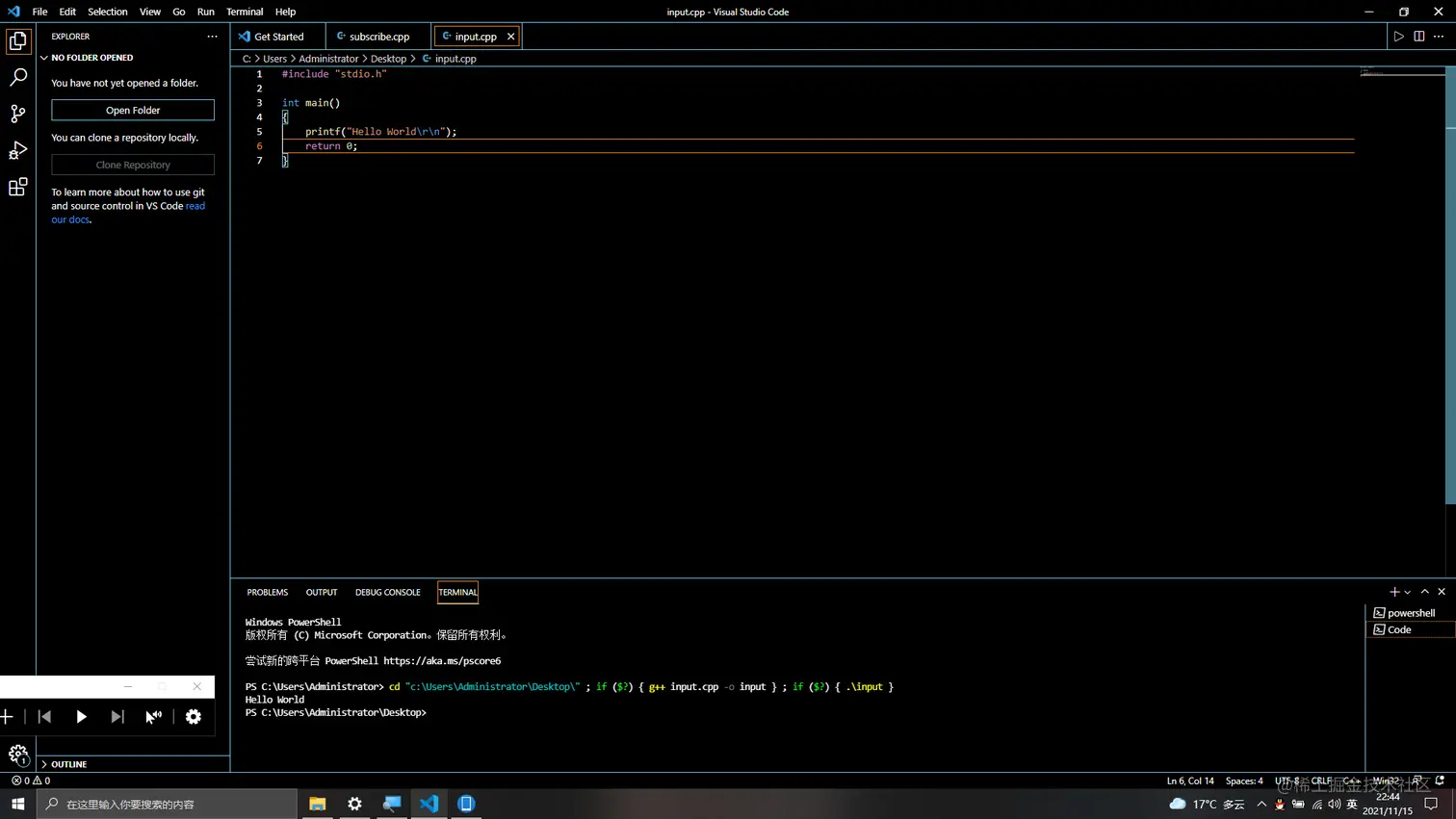
Task: Open the notifications bell in status bar
Action: pyautogui.click(x=1441, y=781)
